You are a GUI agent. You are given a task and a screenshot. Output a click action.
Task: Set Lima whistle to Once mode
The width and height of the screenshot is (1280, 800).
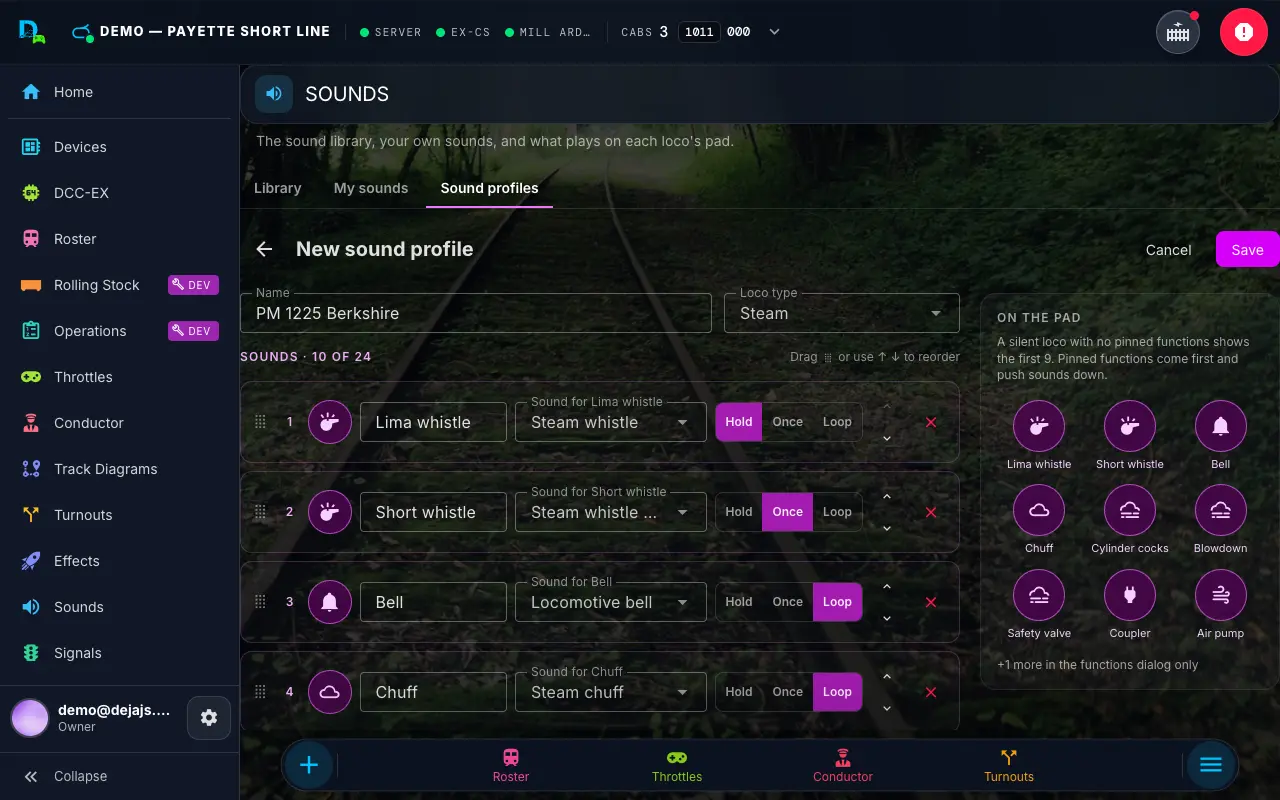[x=788, y=422]
